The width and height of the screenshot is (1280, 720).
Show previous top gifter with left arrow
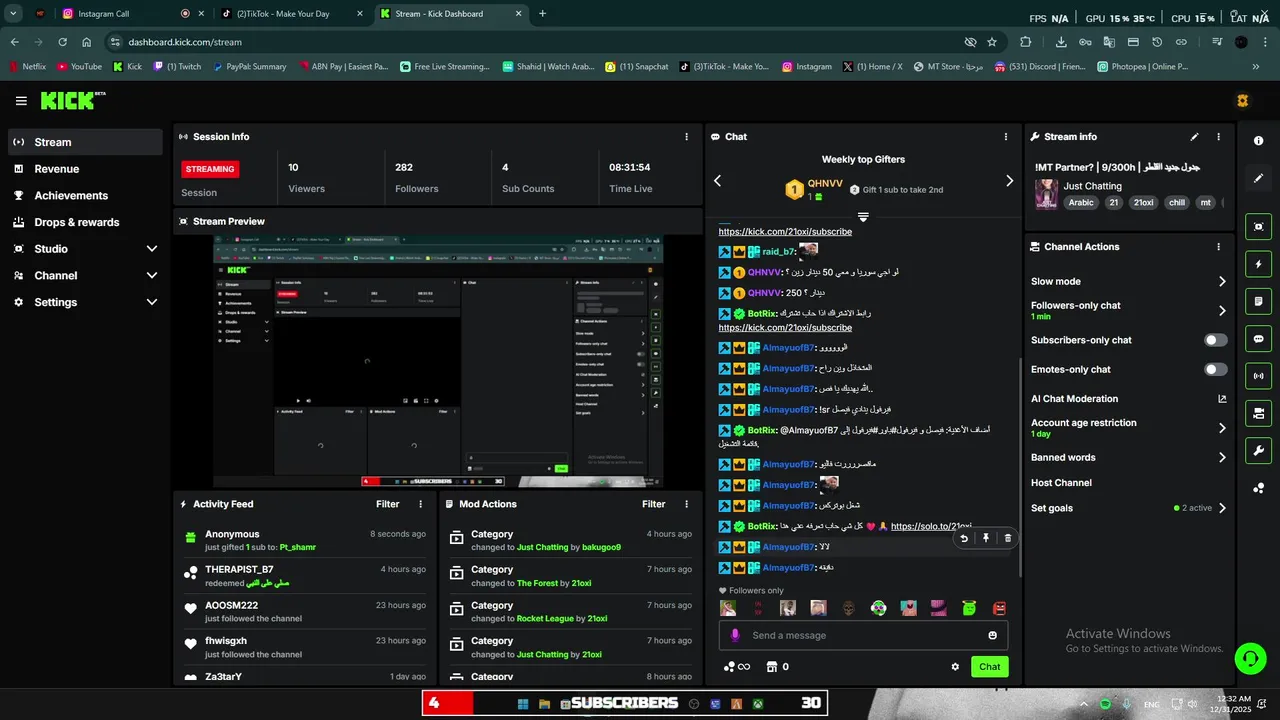pos(717,181)
